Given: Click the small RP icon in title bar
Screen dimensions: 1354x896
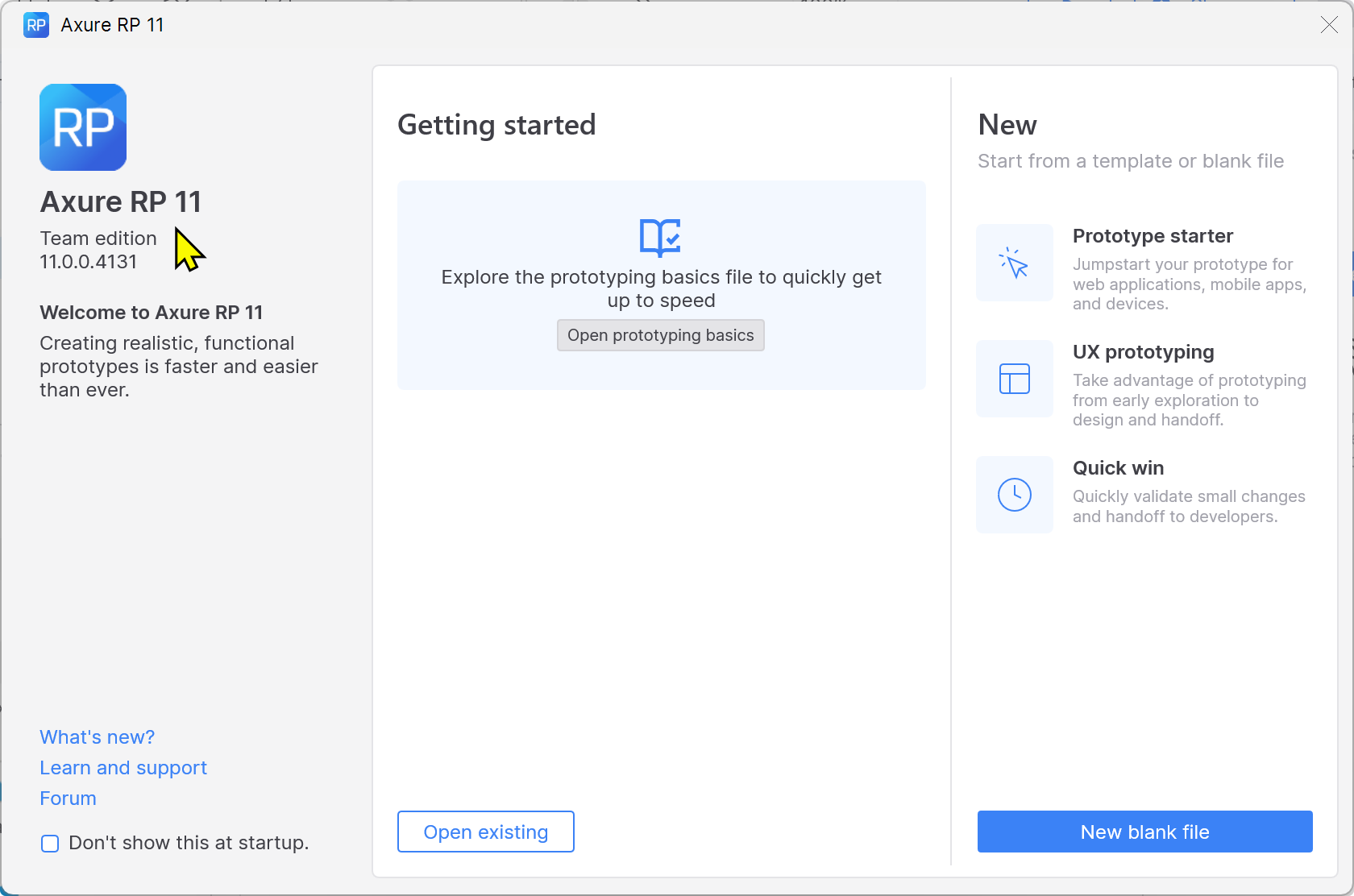Looking at the screenshot, I should tap(36, 25).
